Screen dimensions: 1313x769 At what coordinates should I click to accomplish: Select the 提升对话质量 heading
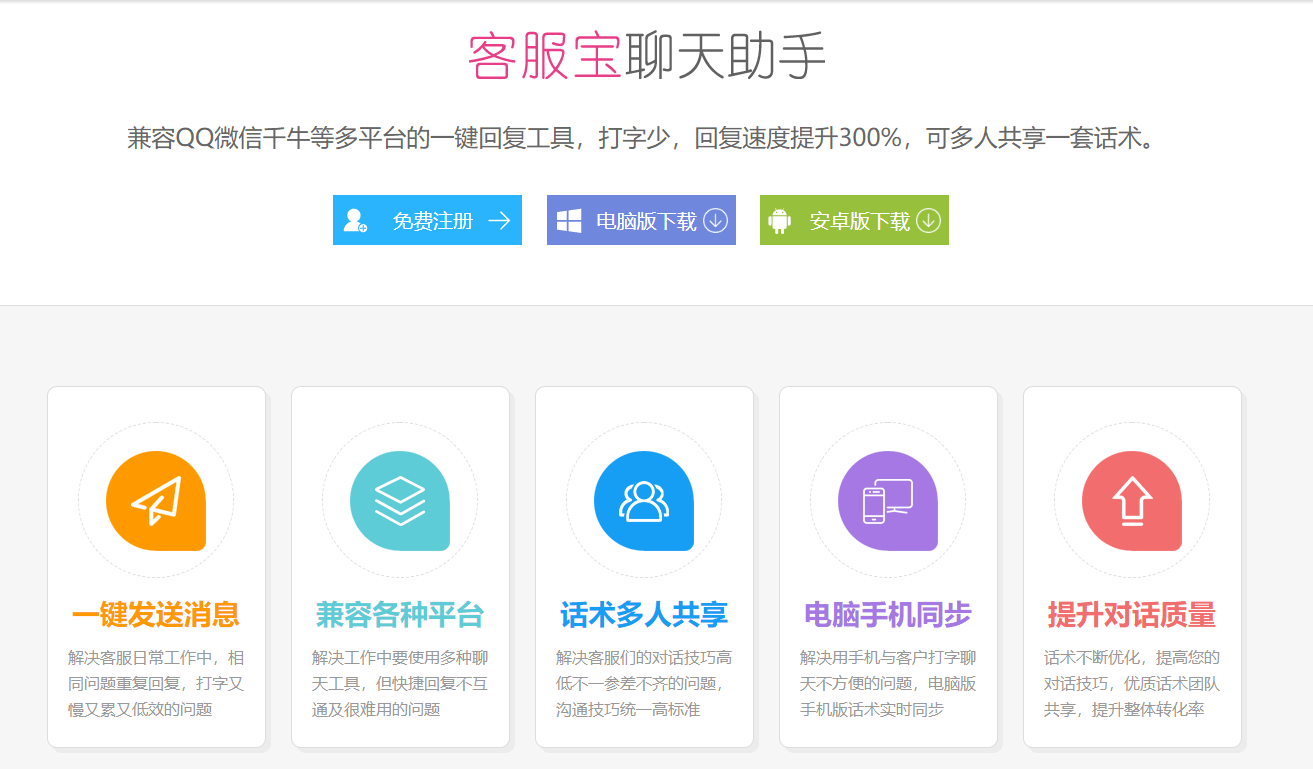[x=1132, y=615]
